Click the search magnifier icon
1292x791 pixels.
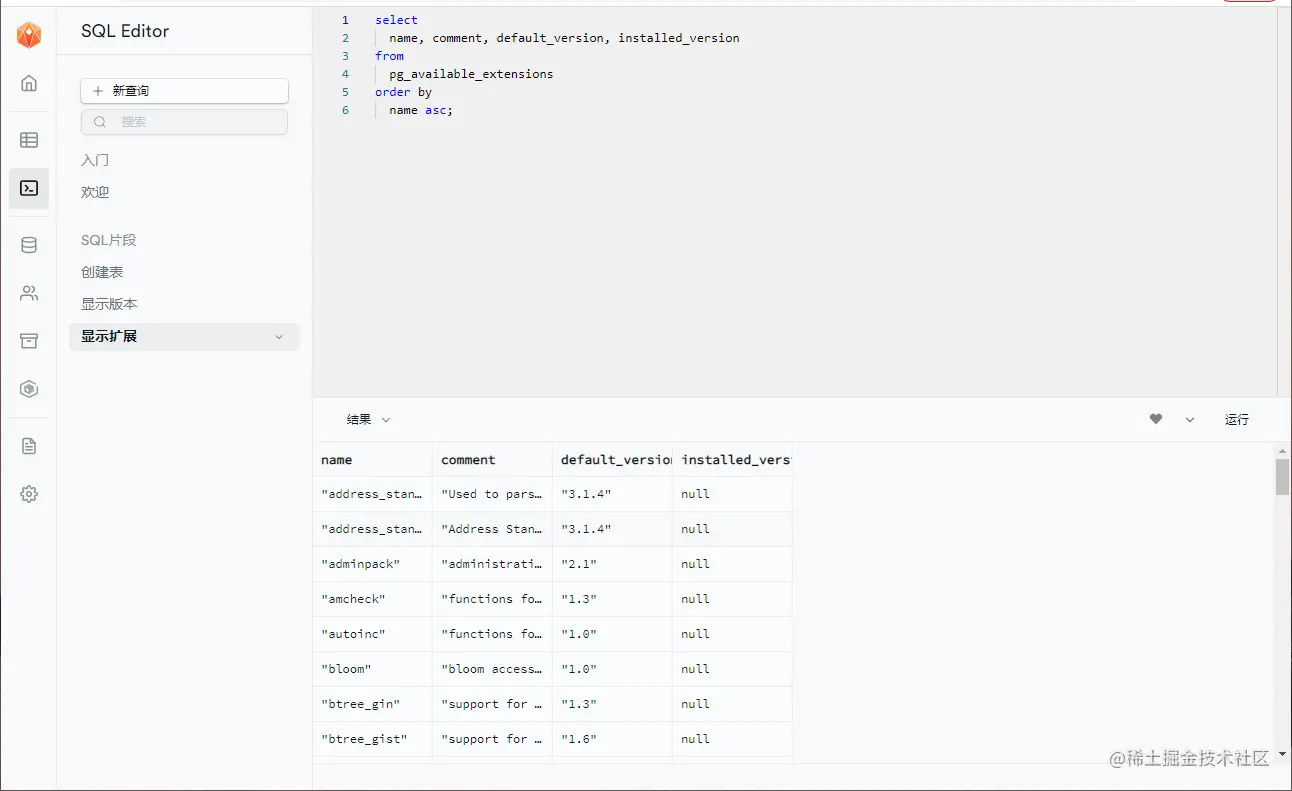click(100, 122)
